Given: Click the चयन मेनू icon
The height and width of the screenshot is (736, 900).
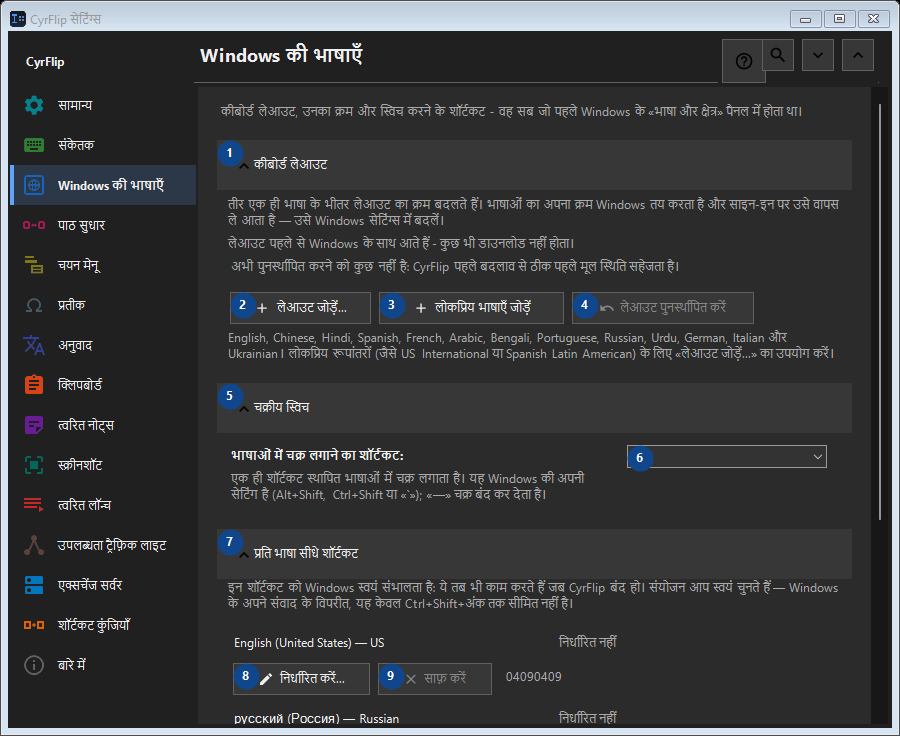Looking at the screenshot, I should [x=34, y=265].
